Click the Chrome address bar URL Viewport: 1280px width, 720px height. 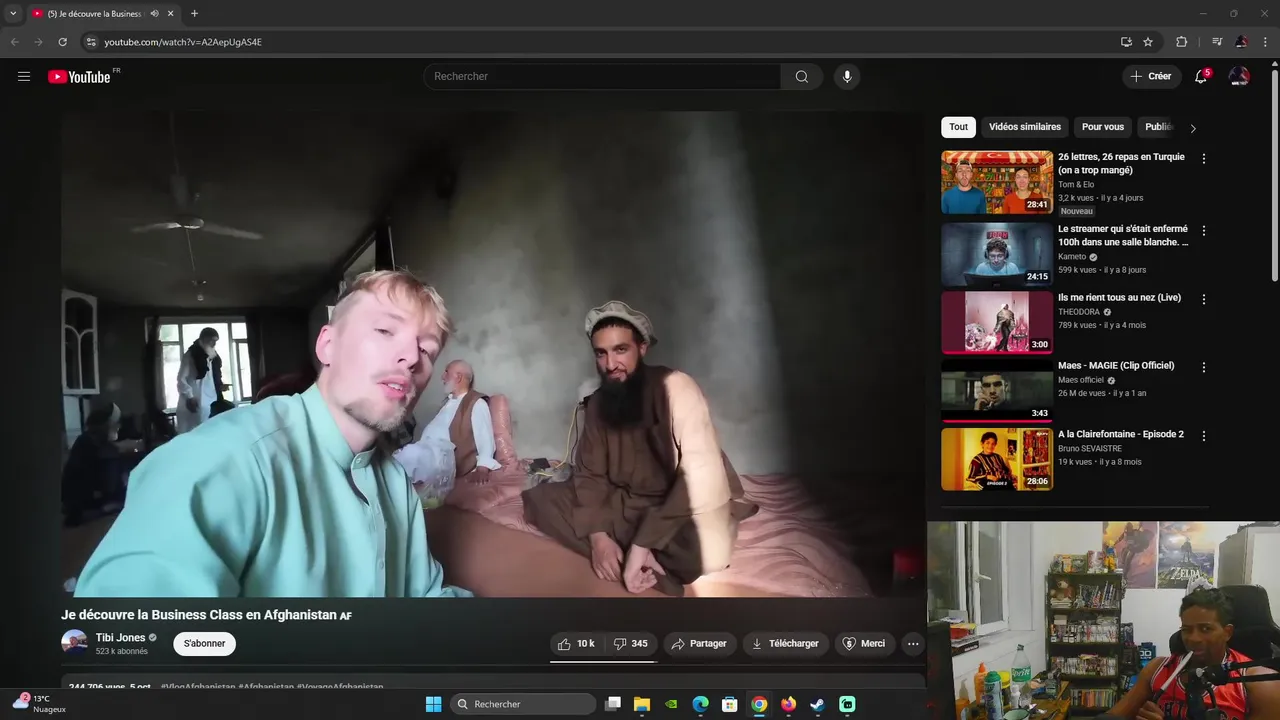183,42
